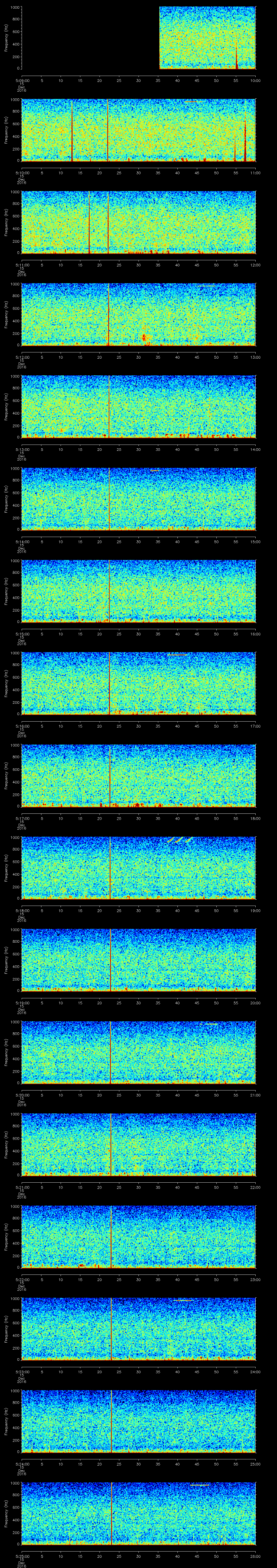This screenshot has height=1568, width=277.
Task: Select the spectrogram panel starting at 5:22:00
Action: pyautogui.click(x=139, y=1237)
